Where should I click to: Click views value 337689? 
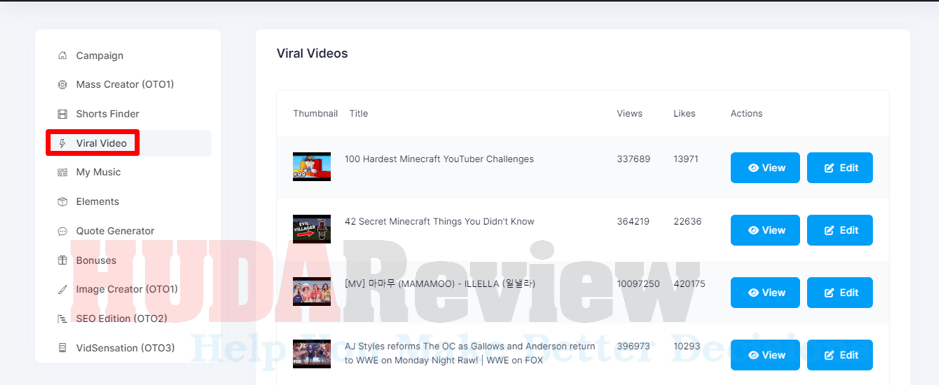click(x=634, y=159)
